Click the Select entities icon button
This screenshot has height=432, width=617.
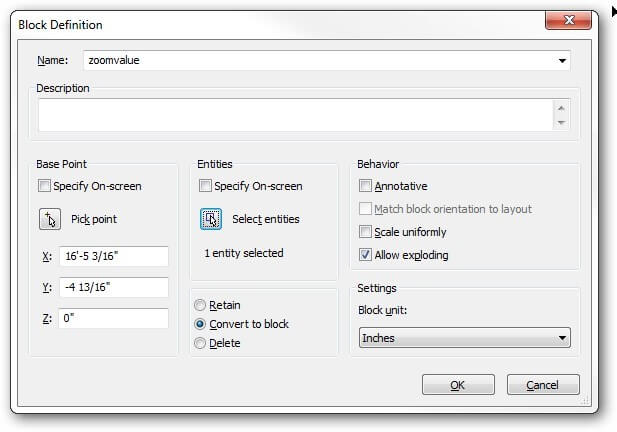(x=211, y=219)
